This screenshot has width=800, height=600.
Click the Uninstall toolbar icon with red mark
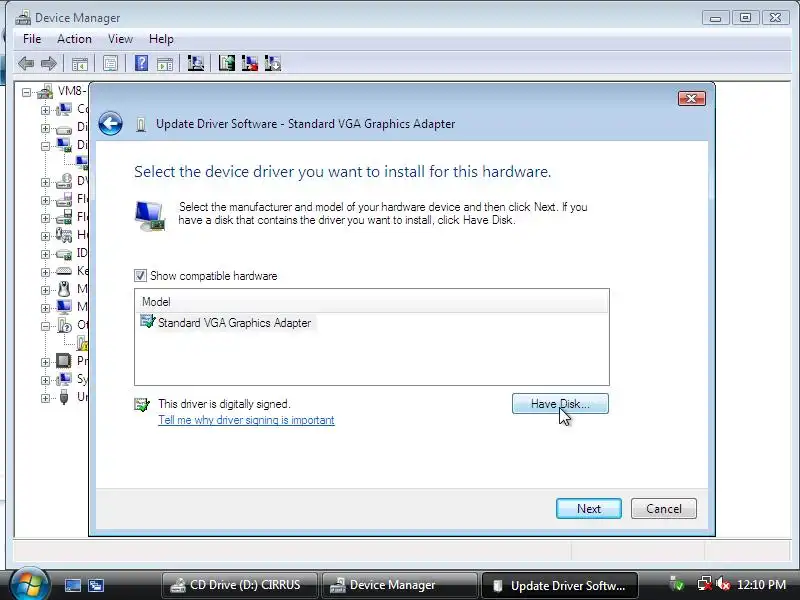click(x=249, y=64)
